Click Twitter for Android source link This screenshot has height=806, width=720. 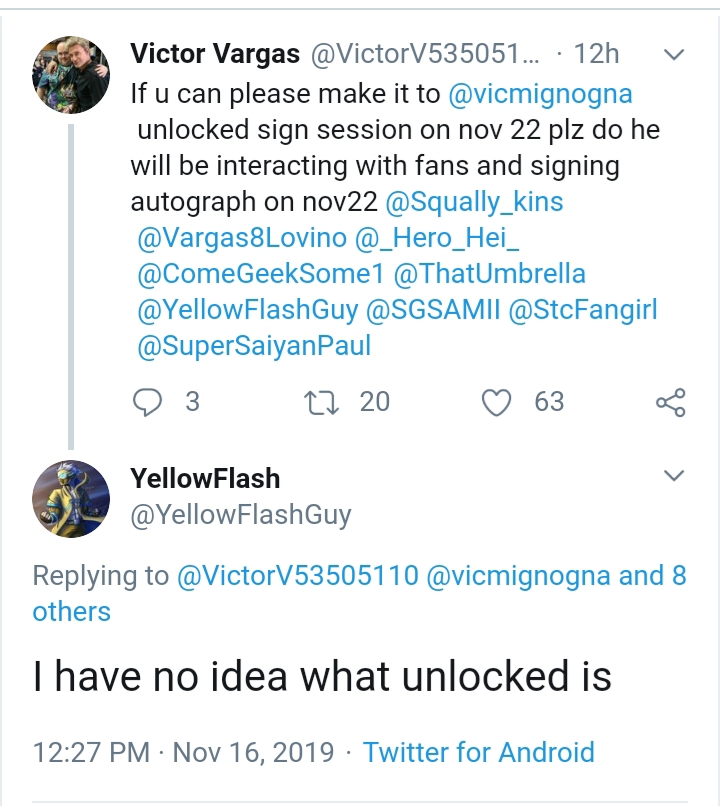478,752
